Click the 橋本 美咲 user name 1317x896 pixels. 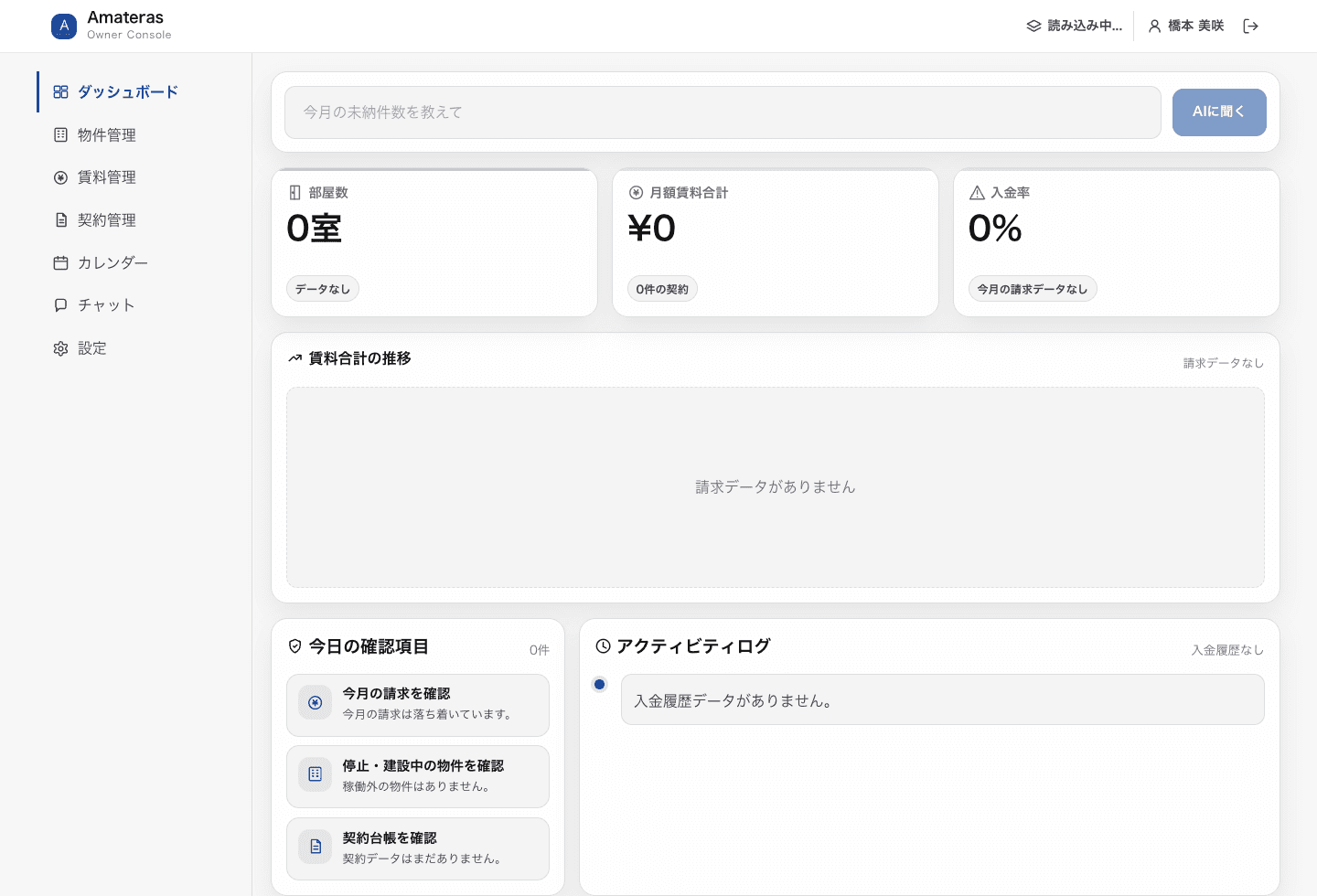pyautogui.click(x=1195, y=27)
